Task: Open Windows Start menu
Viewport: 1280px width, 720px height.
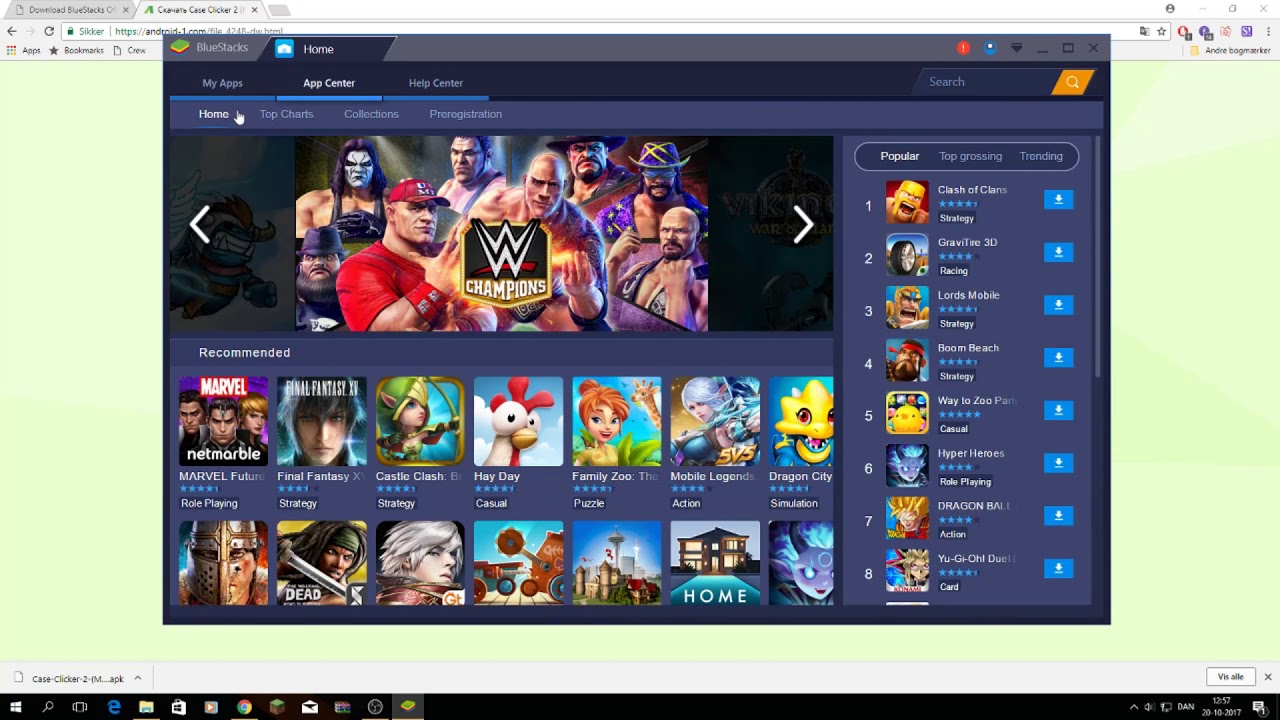Action: pos(15,707)
